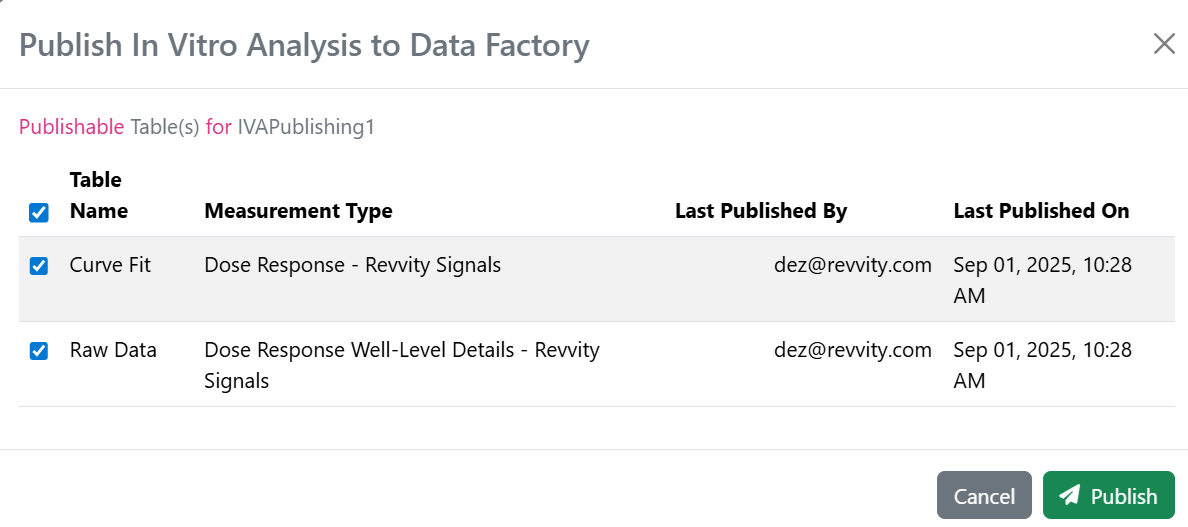Uncheck the Curve Fit table checkbox
The width and height of the screenshot is (1188, 527).
click(38, 266)
